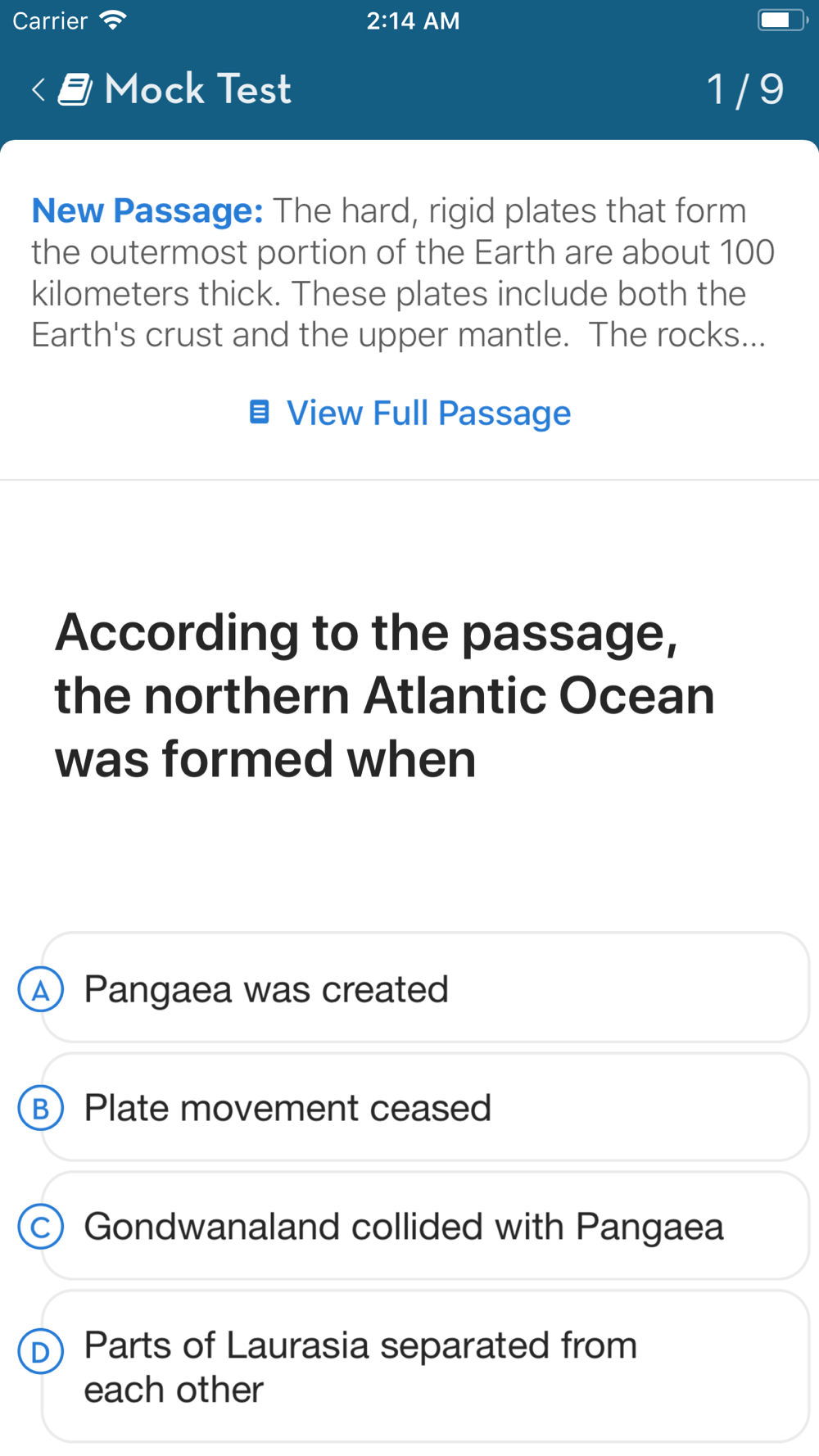Tap the 2:14 AM clock in status bar

coord(413,20)
